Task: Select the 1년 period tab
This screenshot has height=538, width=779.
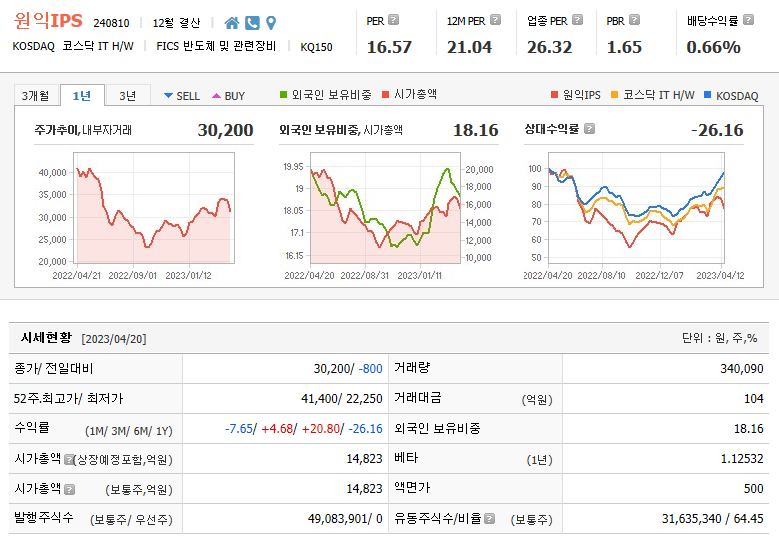Action: pyautogui.click(x=82, y=95)
